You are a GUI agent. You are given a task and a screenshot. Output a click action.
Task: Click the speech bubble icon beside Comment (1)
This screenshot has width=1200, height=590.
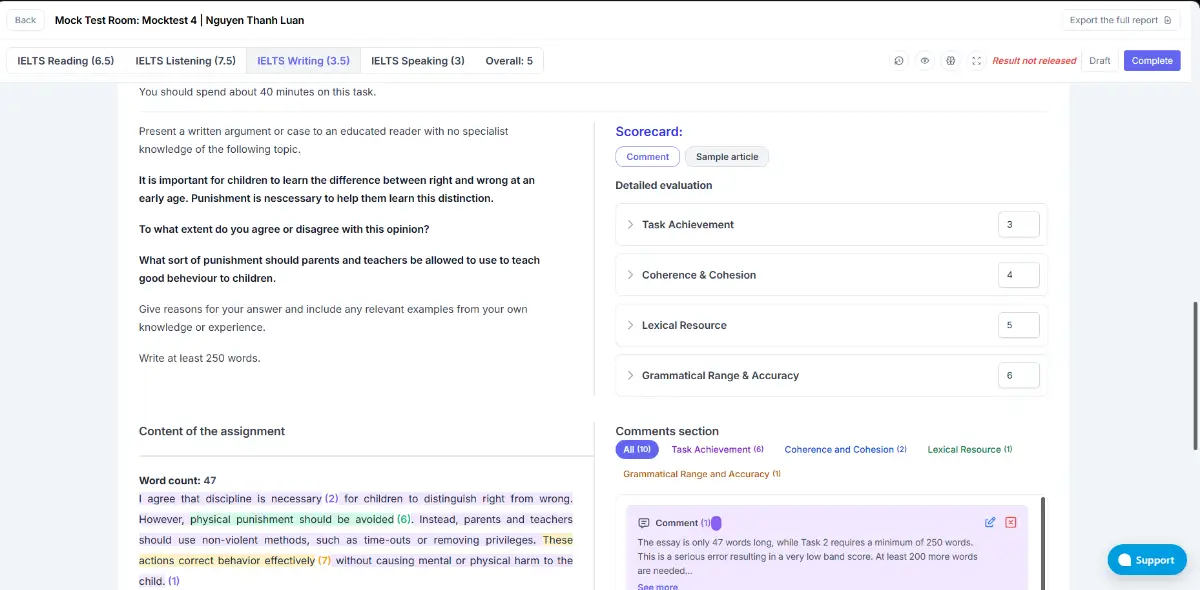point(644,523)
